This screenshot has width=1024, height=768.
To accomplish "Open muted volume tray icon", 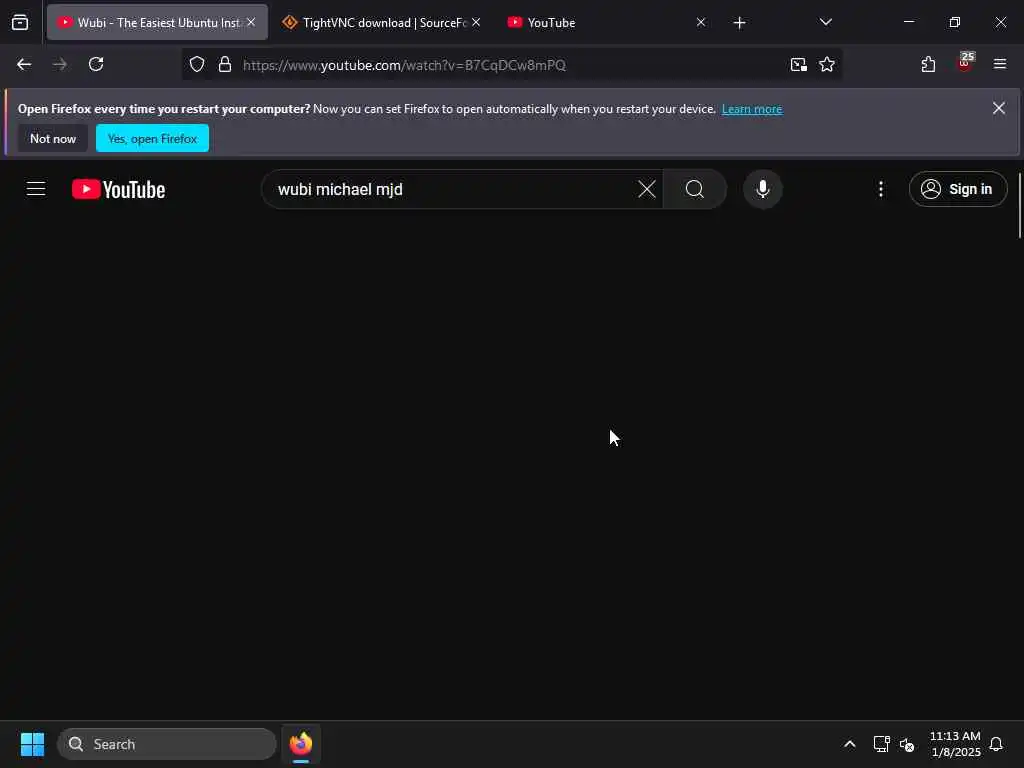I will tap(906, 744).
